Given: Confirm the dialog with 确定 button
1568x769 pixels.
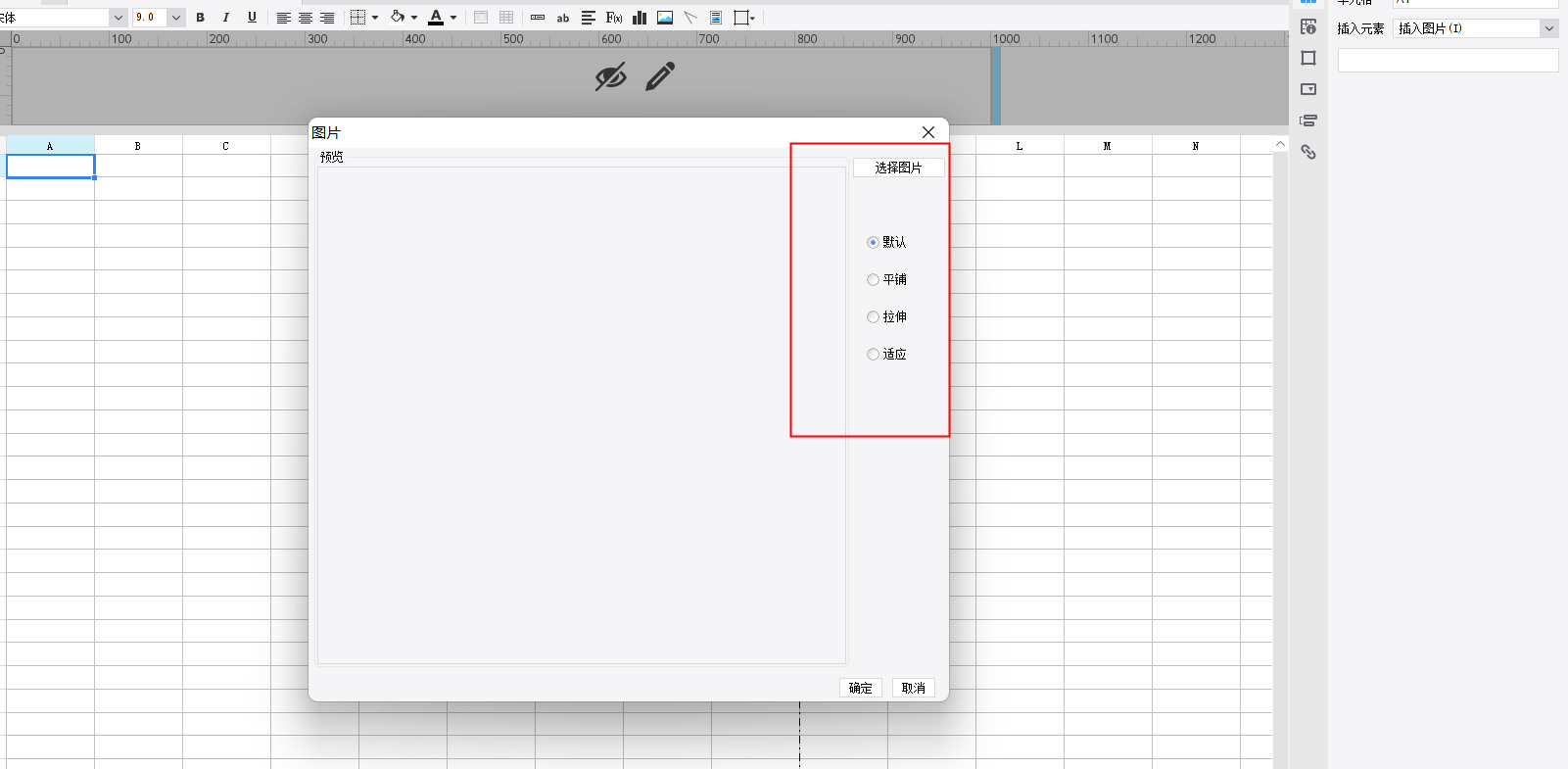Looking at the screenshot, I should [861, 688].
